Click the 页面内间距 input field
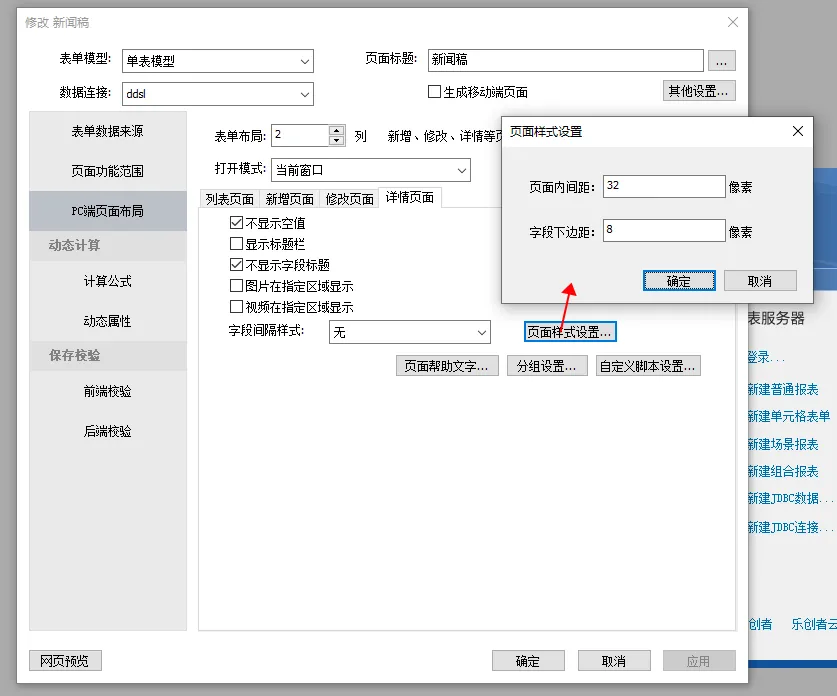837x696 pixels. (x=663, y=187)
